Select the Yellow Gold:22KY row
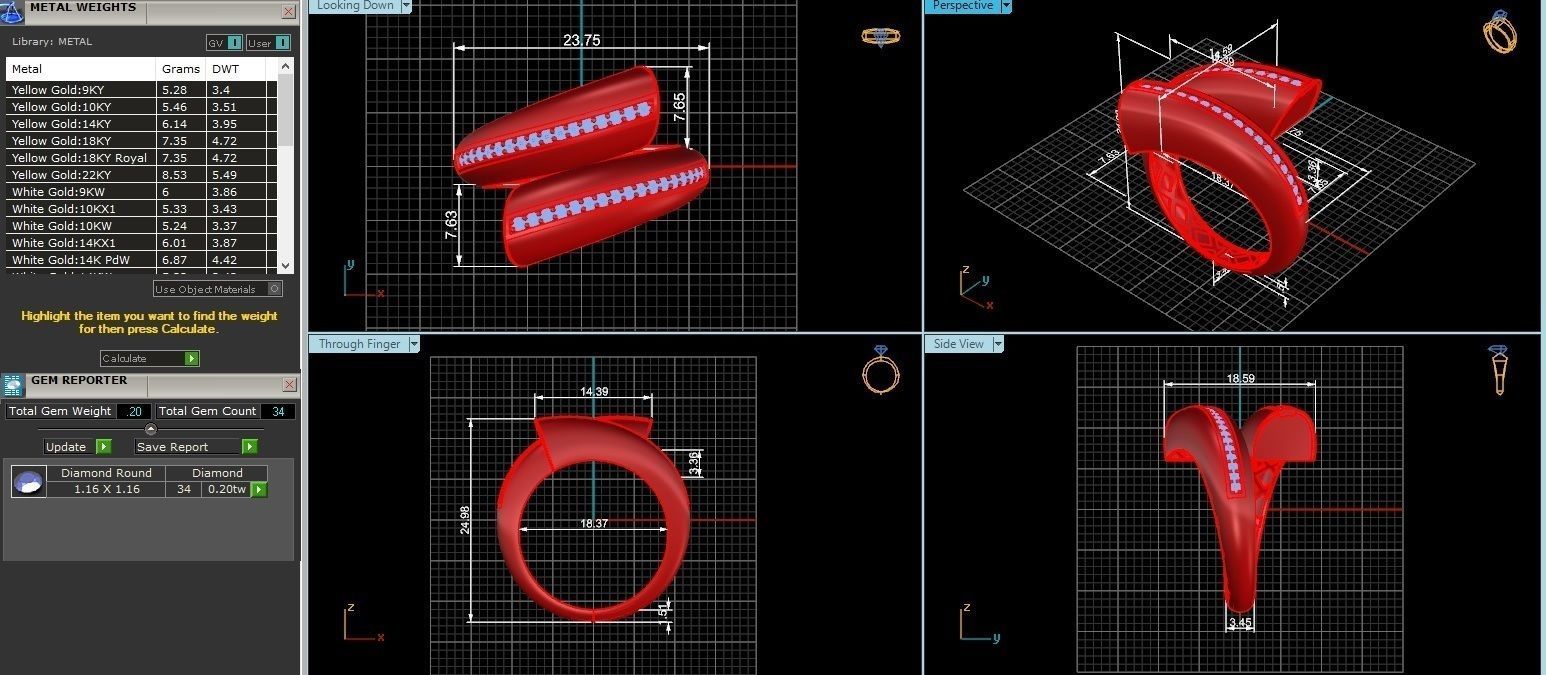The height and width of the screenshot is (675, 1546). point(142,175)
